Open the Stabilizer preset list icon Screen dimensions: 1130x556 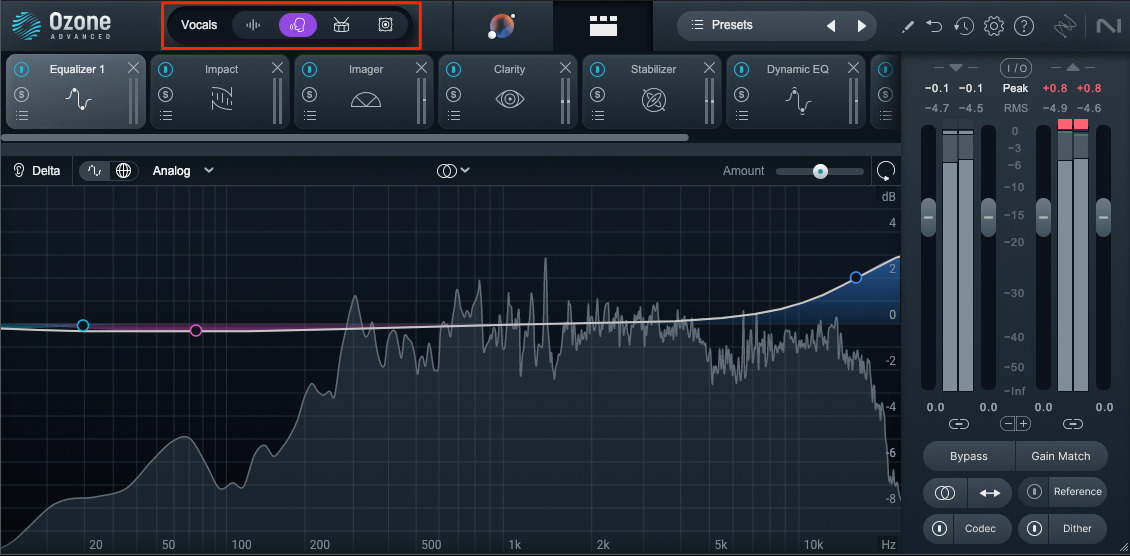coord(598,116)
